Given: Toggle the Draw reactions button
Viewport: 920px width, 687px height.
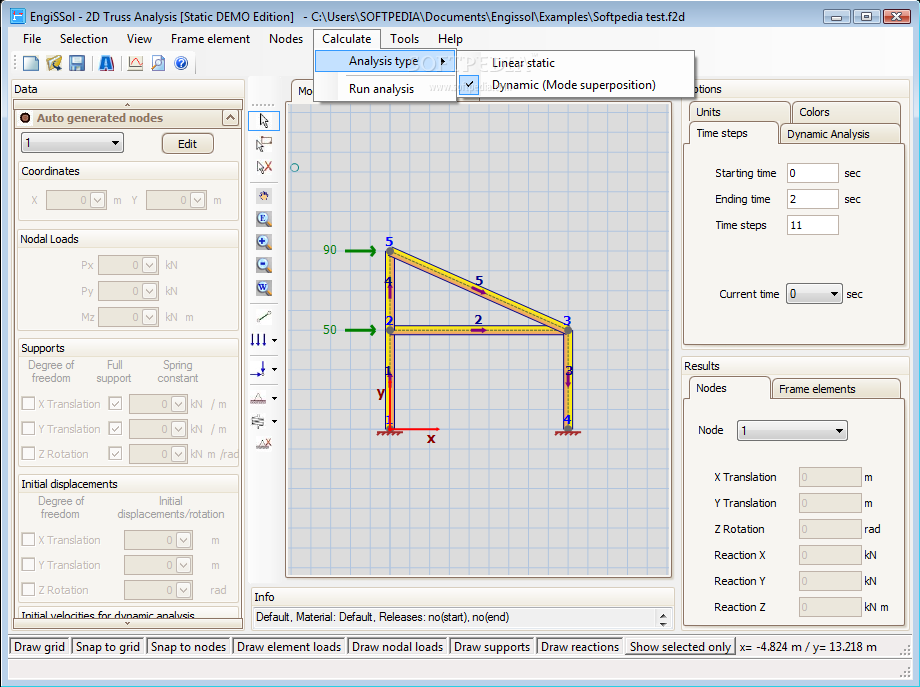Looking at the screenshot, I should (580, 647).
